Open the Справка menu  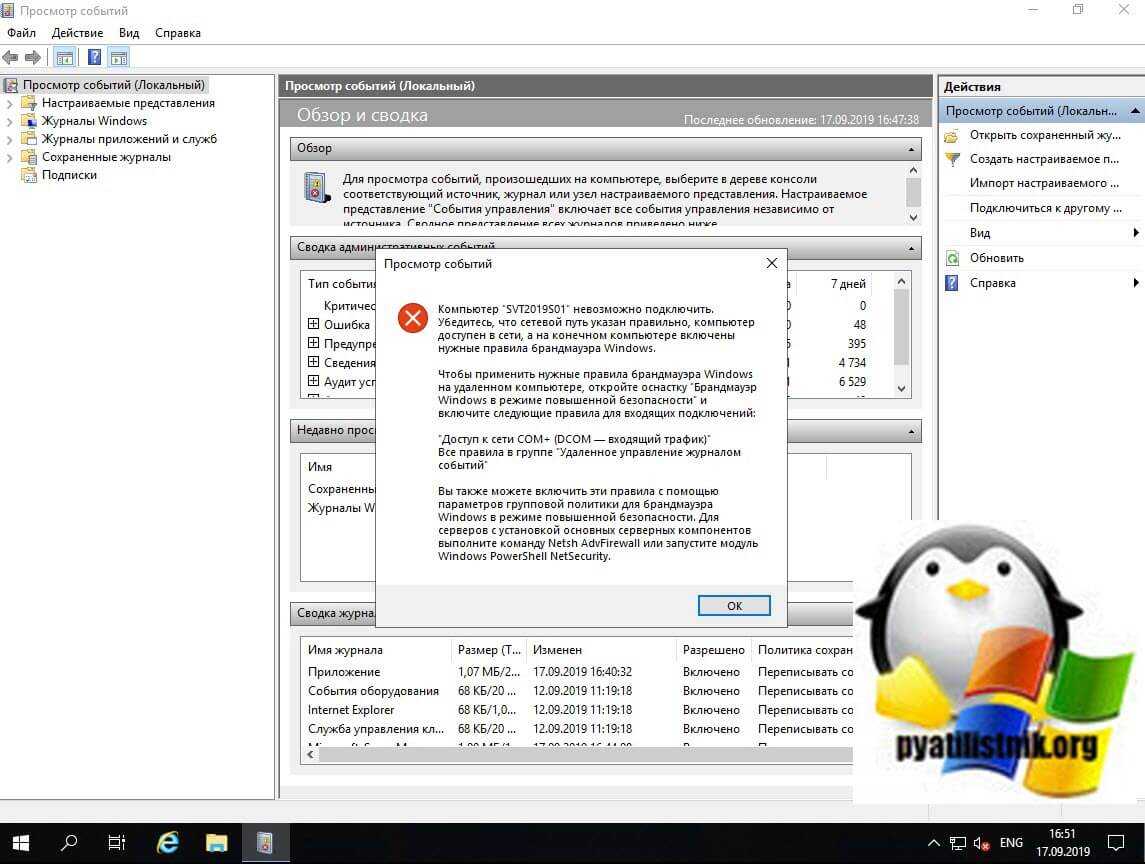178,33
